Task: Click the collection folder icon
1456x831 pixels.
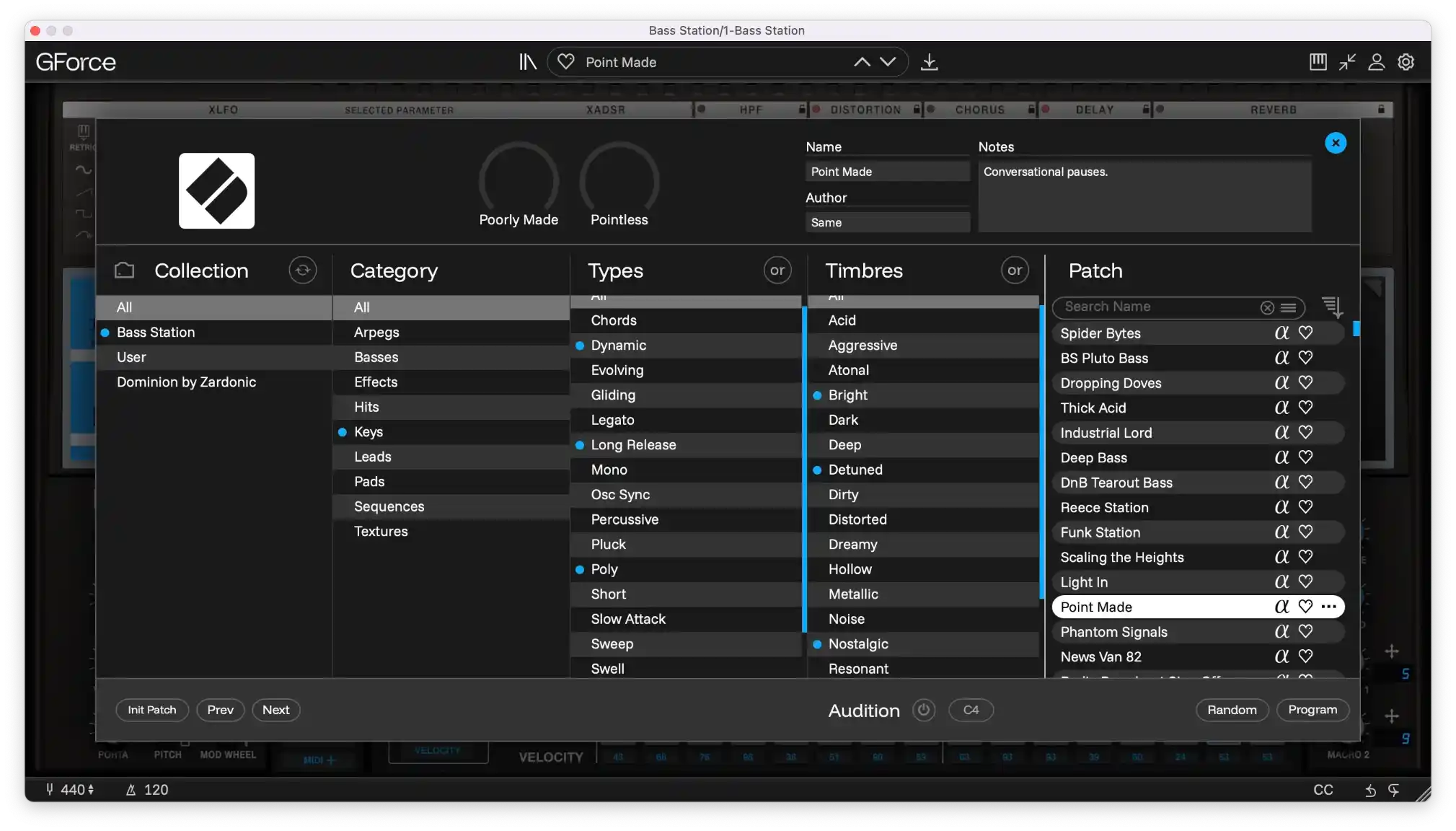Action: click(124, 271)
